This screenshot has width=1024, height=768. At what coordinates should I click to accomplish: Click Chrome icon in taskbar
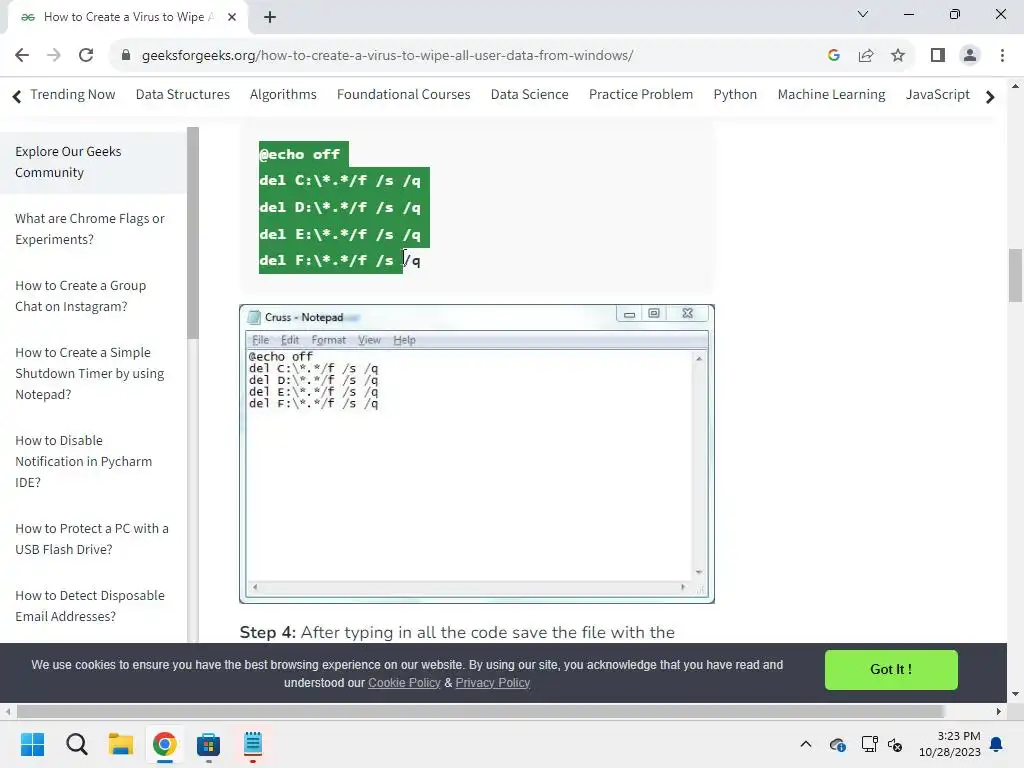[x=165, y=744]
